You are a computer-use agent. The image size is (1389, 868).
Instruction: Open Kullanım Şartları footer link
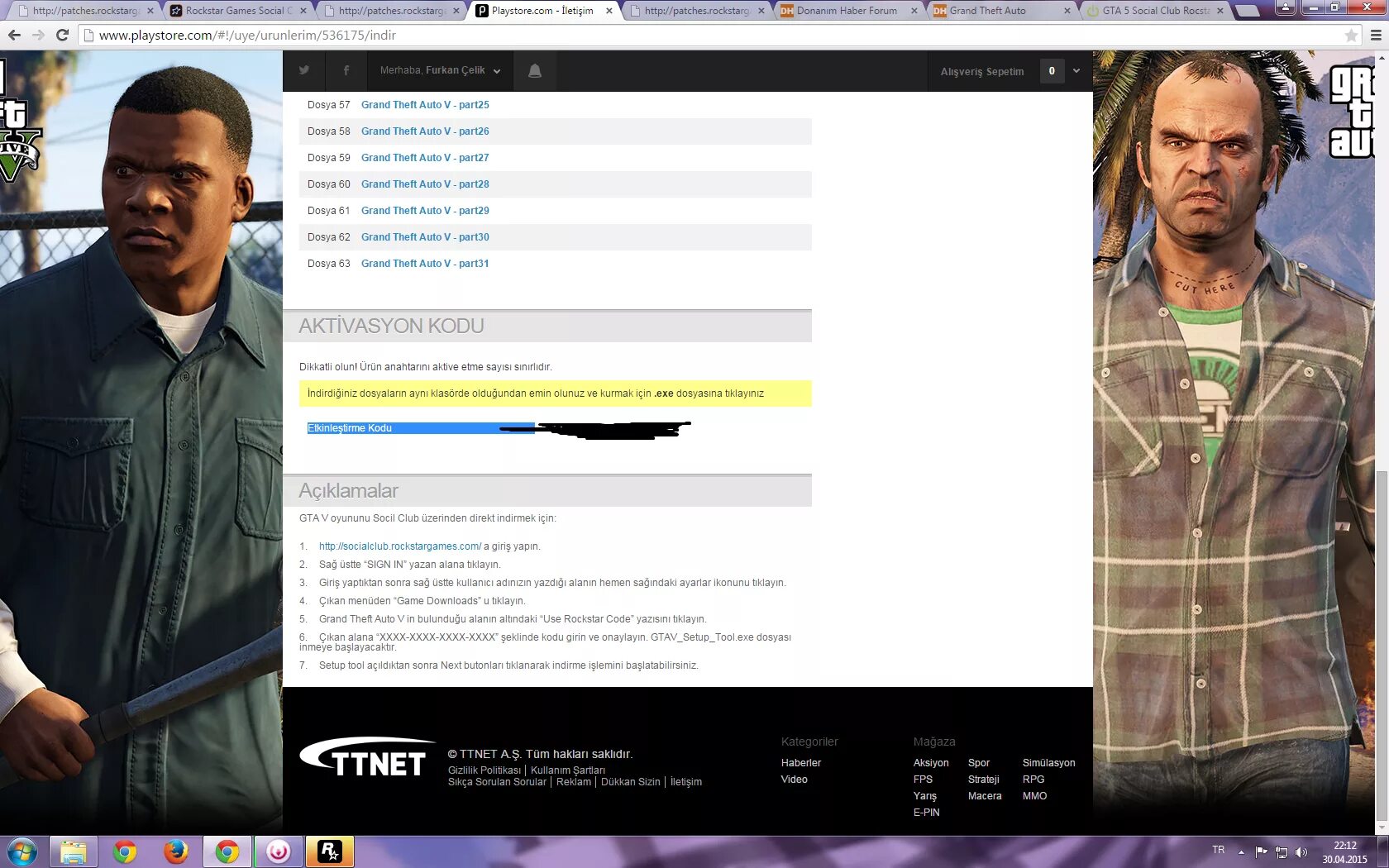568,770
